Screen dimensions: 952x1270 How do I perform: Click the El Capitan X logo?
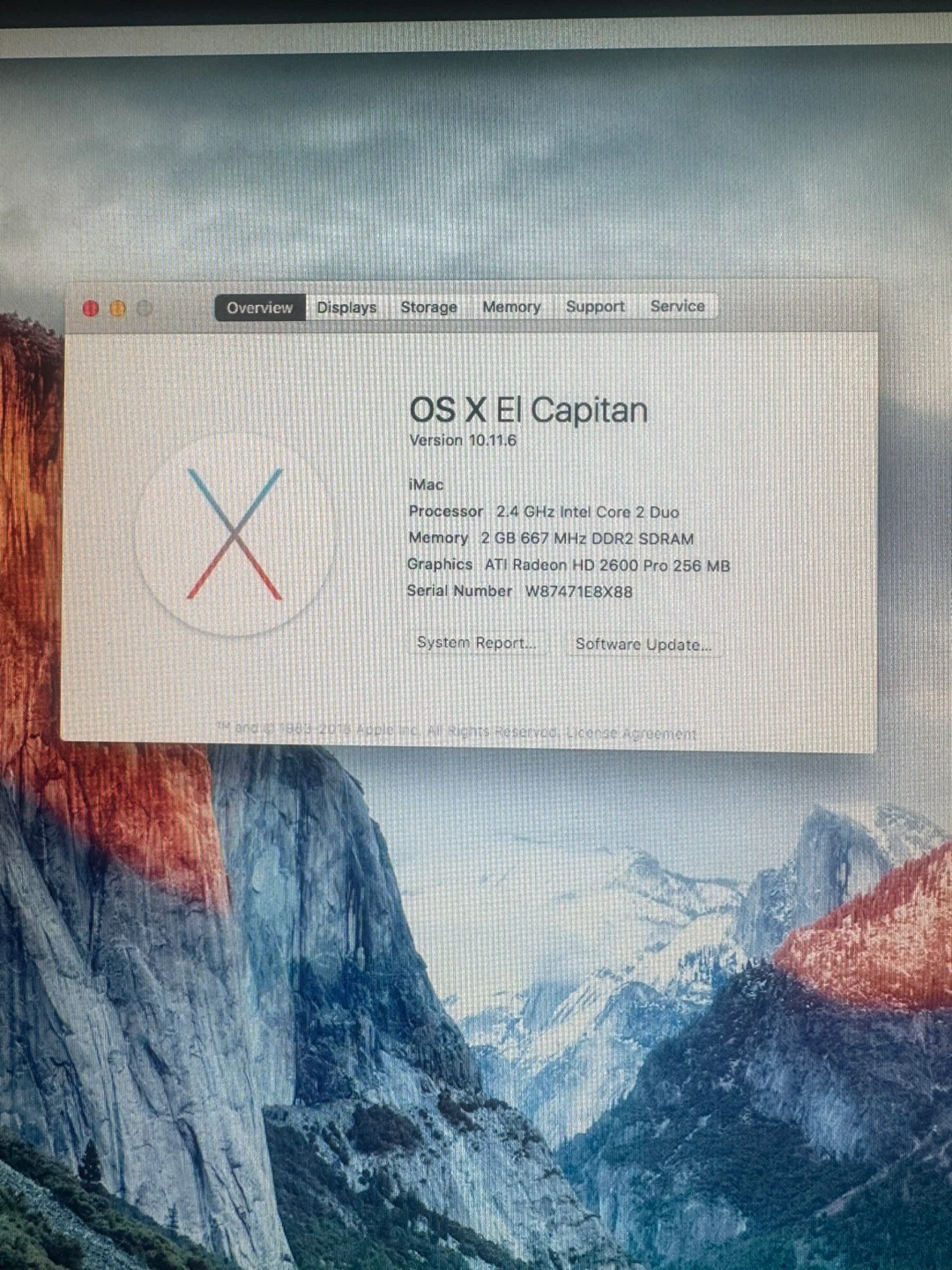pos(234,534)
